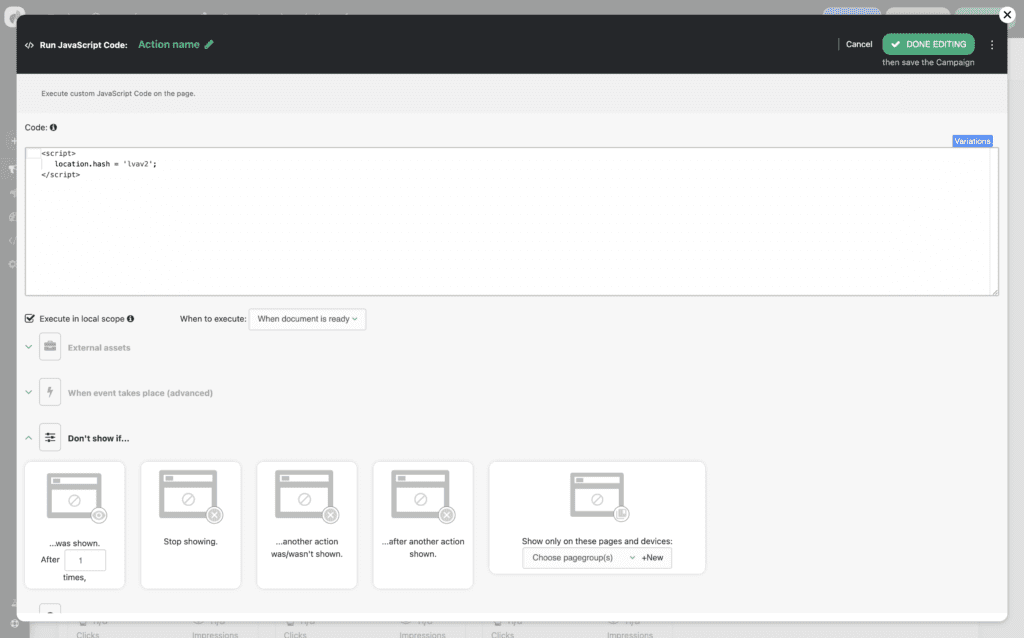
Task: Click the 'Stop showing' card icon
Action: click(190, 494)
